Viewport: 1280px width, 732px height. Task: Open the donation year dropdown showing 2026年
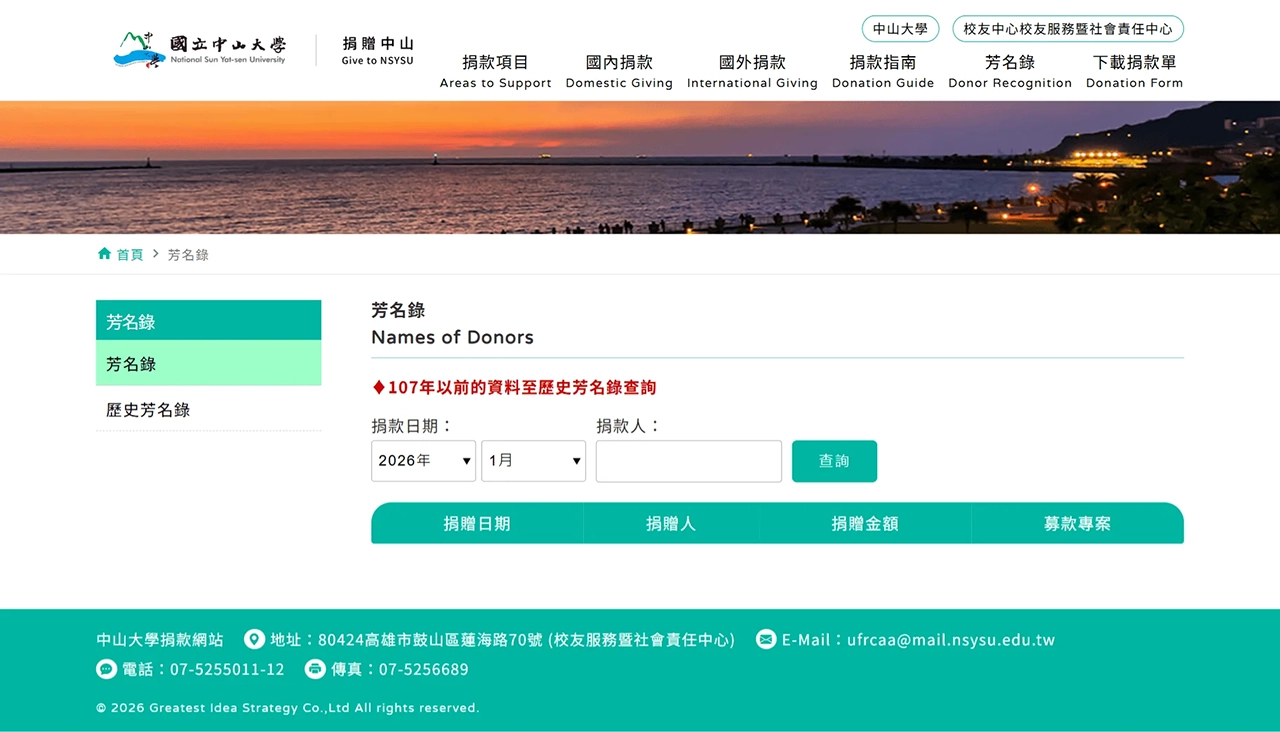point(423,461)
